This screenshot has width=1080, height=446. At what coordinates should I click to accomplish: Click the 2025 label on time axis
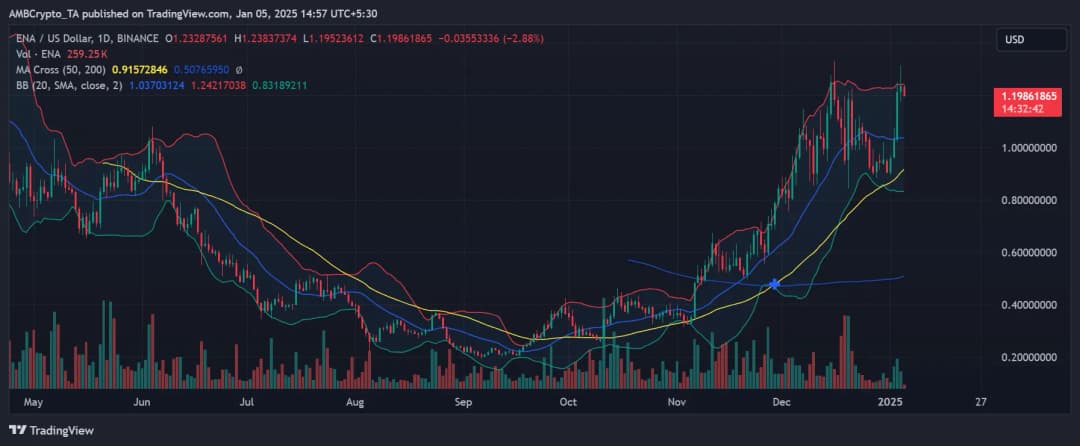click(x=890, y=402)
